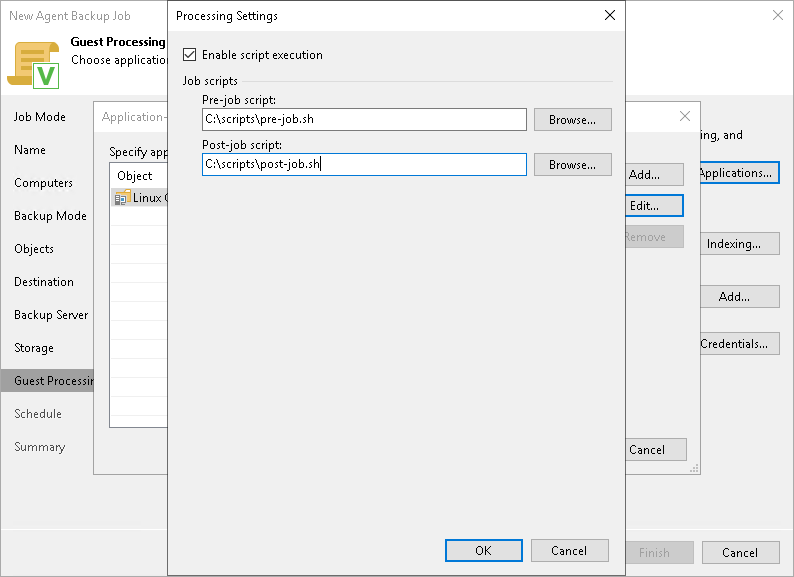Click the Guest Processing wizard scroll icon
794x577 pixels.
tap(33, 65)
